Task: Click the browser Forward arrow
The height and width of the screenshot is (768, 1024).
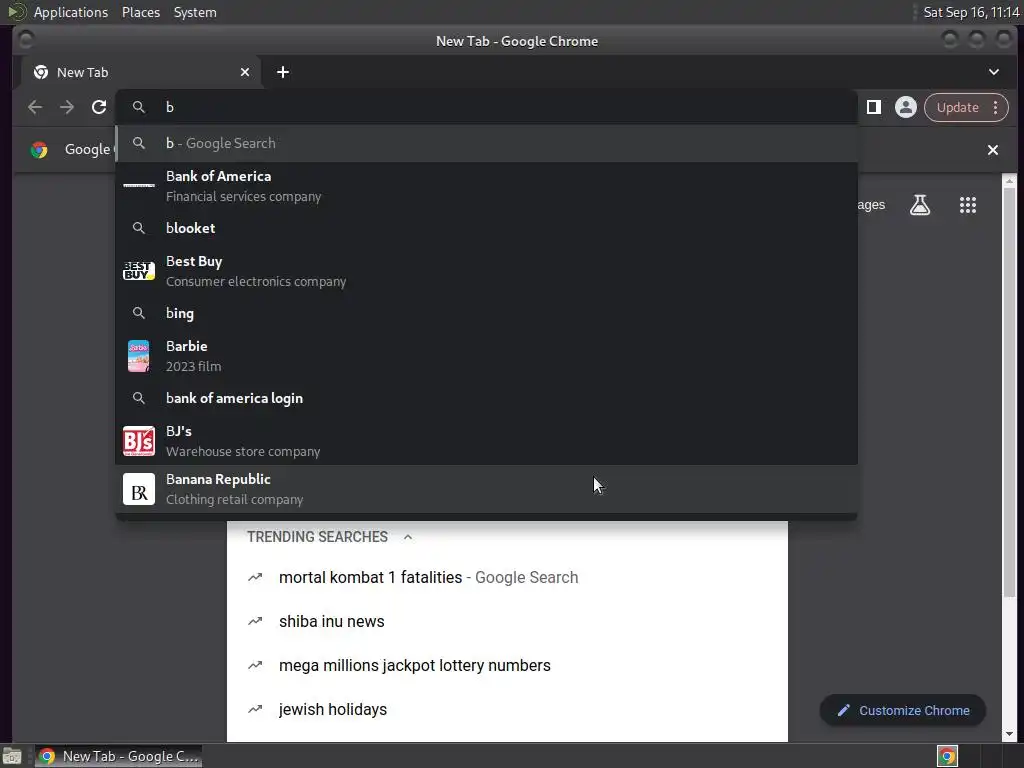Action: (x=67, y=107)
